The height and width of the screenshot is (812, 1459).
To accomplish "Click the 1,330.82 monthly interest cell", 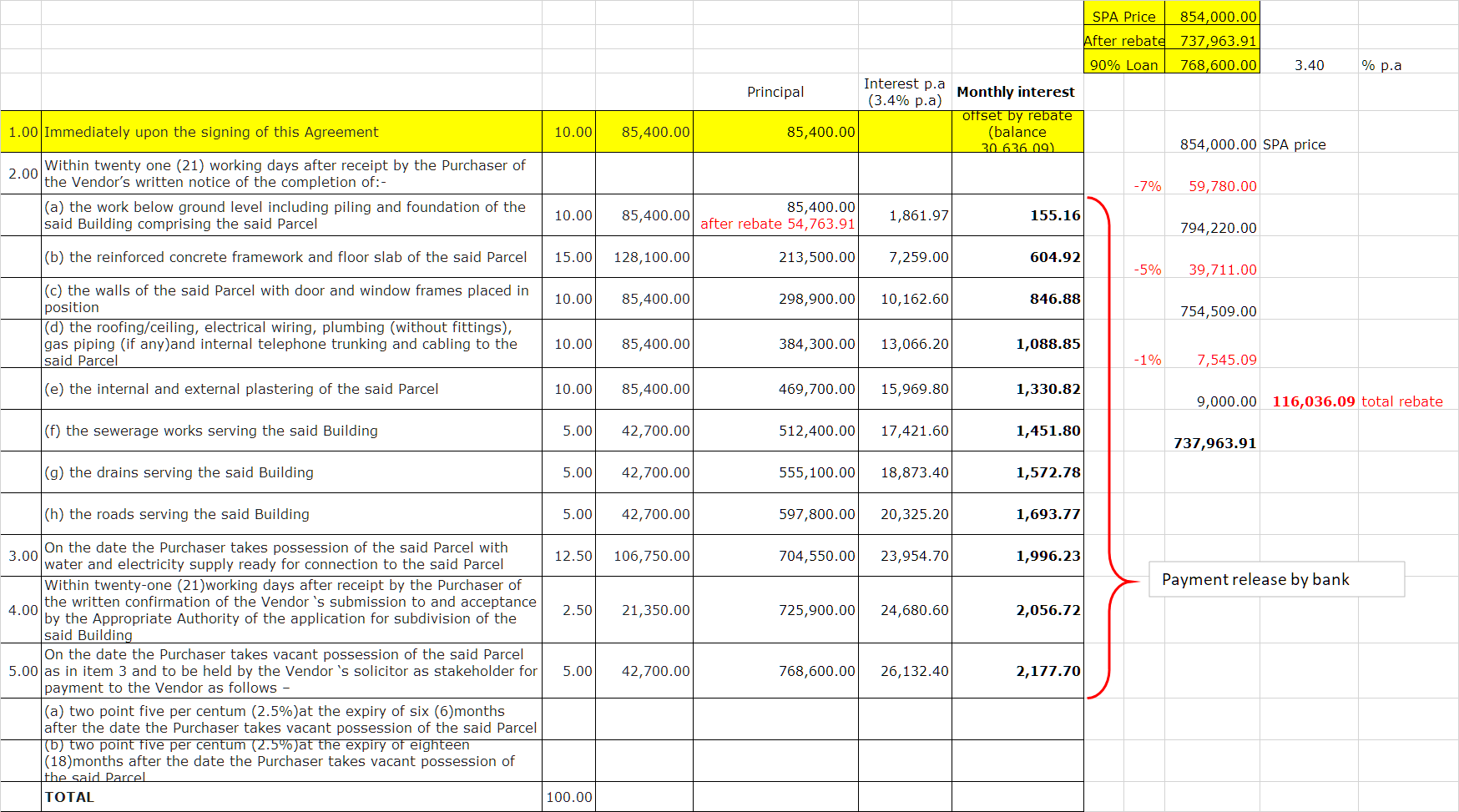I will coord(1017,389).
